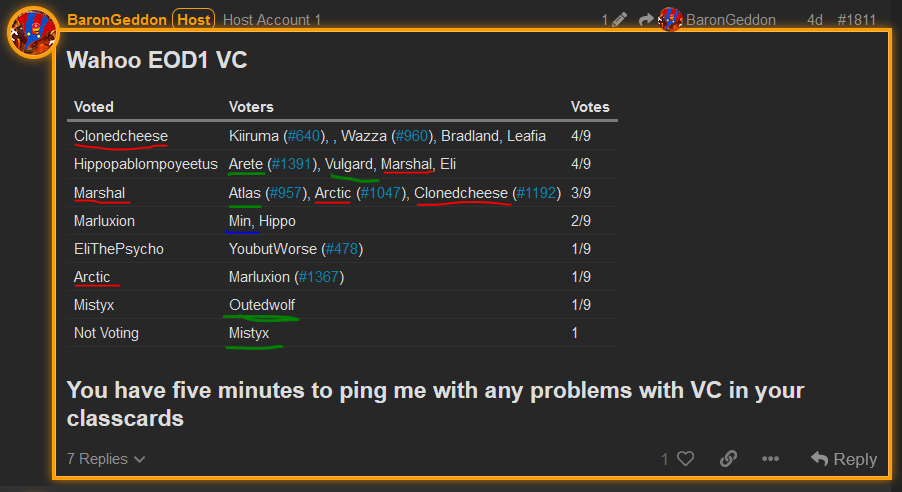Click the pencil edit history icon

point(619,20)
